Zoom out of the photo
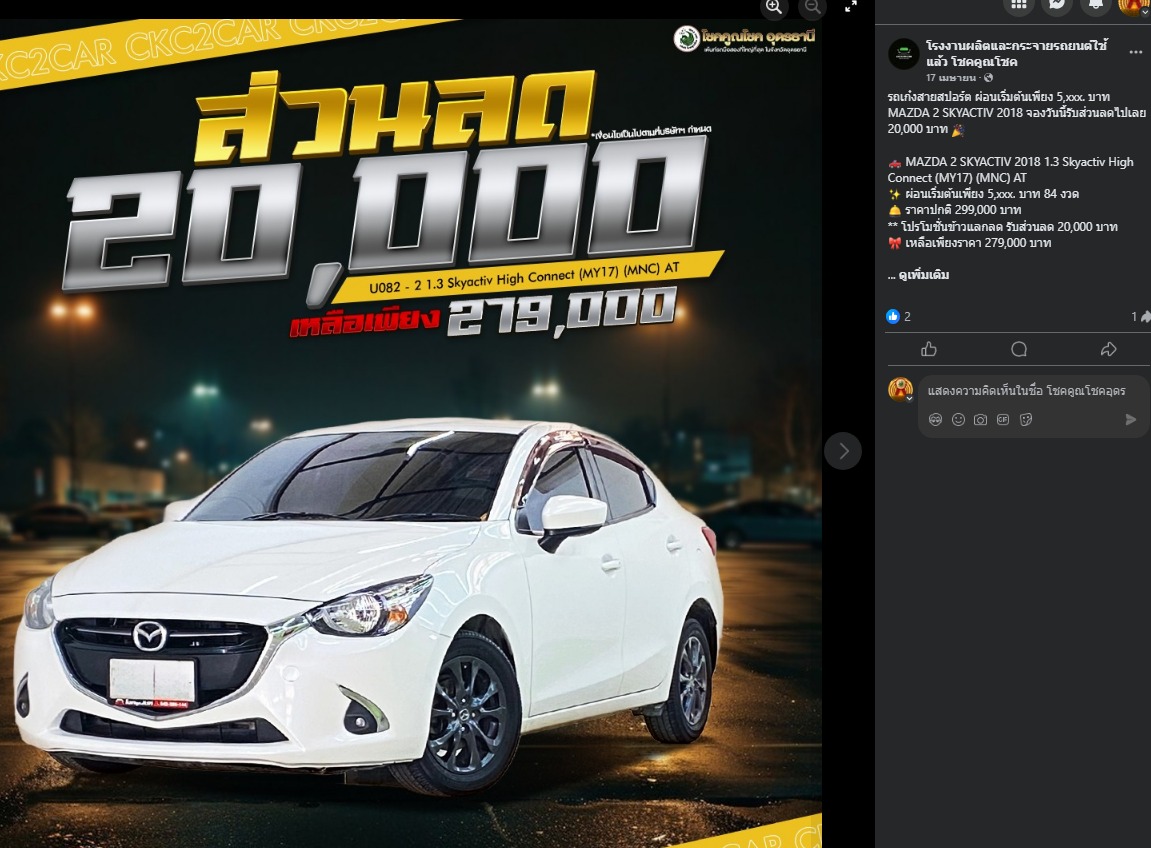The width and height of the screenshot is (1151, 848). pos(813,7)
